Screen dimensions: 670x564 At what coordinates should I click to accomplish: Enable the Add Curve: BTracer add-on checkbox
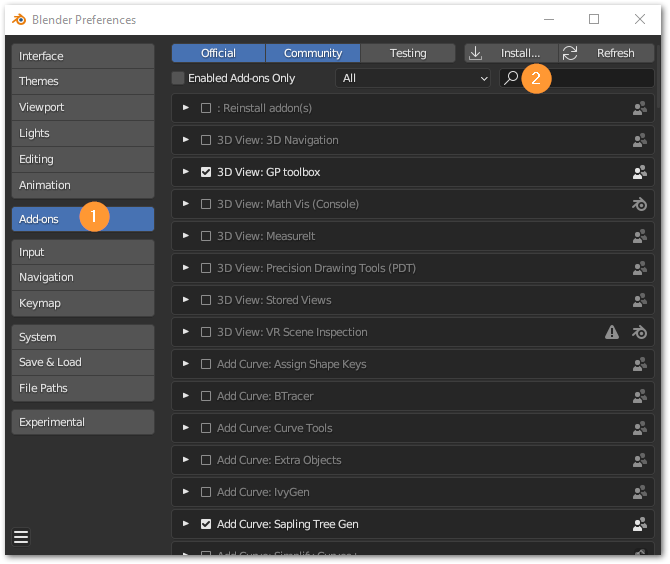click(206, 396)
